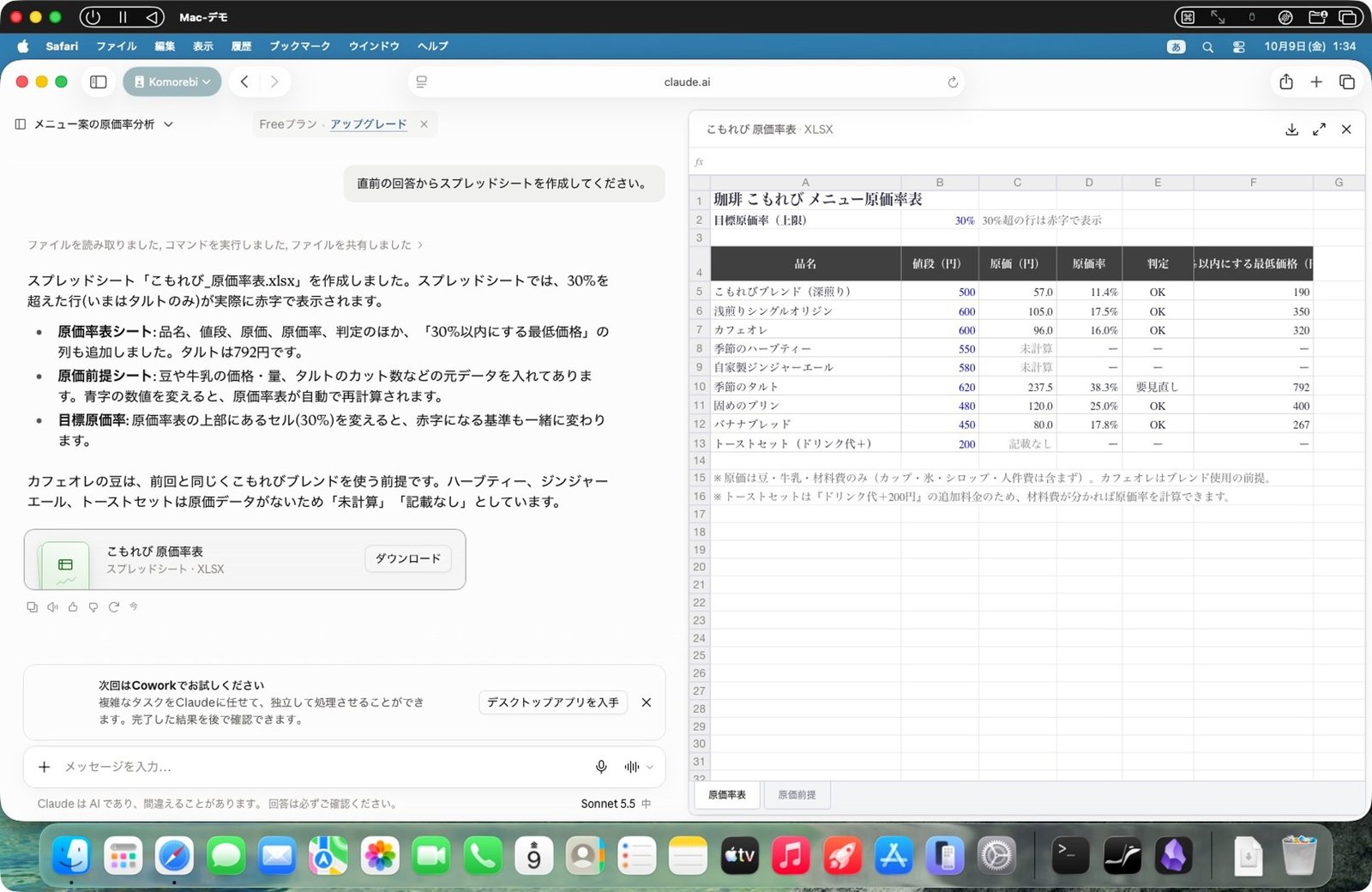Open Safari's share sheet icon
The width and height of the screenshot is (1372, 892).
(x=1286, y=82)
